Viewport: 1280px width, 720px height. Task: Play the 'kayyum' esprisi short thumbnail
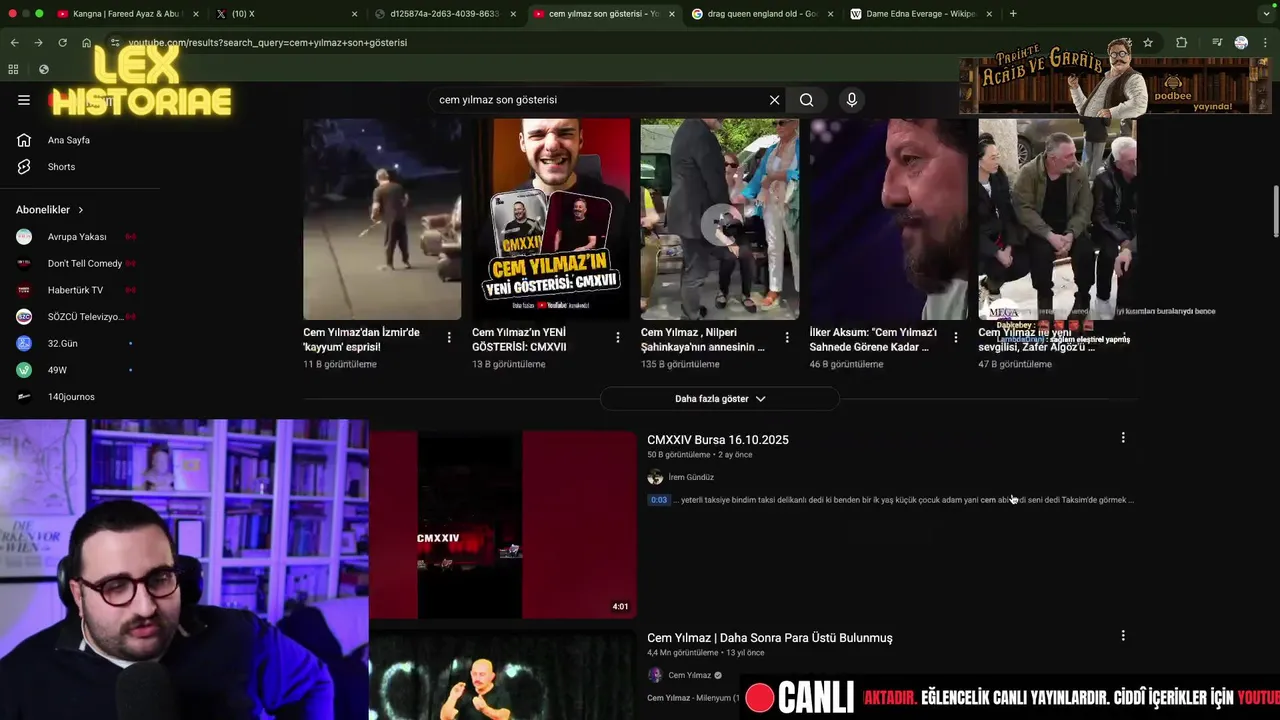pos(382,220)
